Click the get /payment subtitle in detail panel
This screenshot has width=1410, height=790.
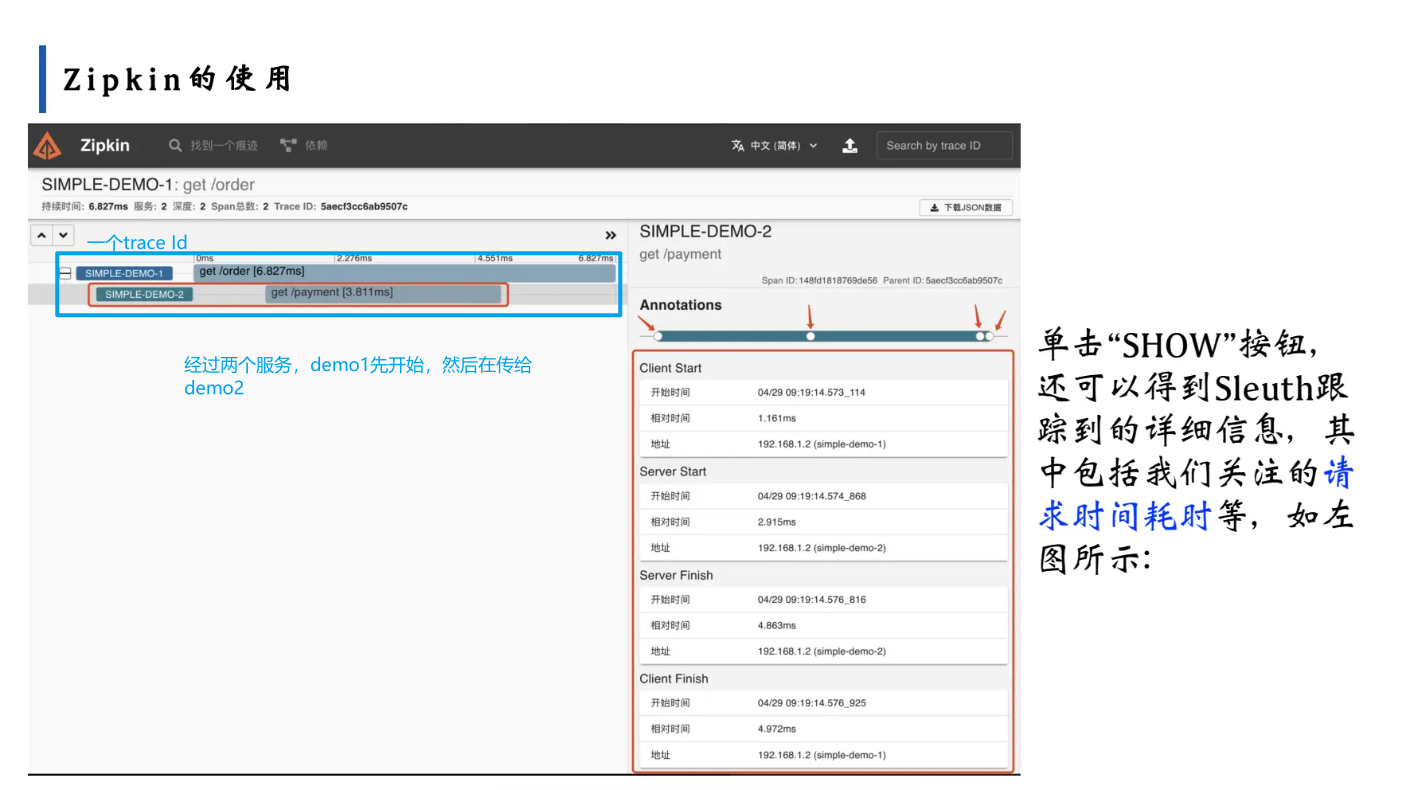[x=680, y=255]
